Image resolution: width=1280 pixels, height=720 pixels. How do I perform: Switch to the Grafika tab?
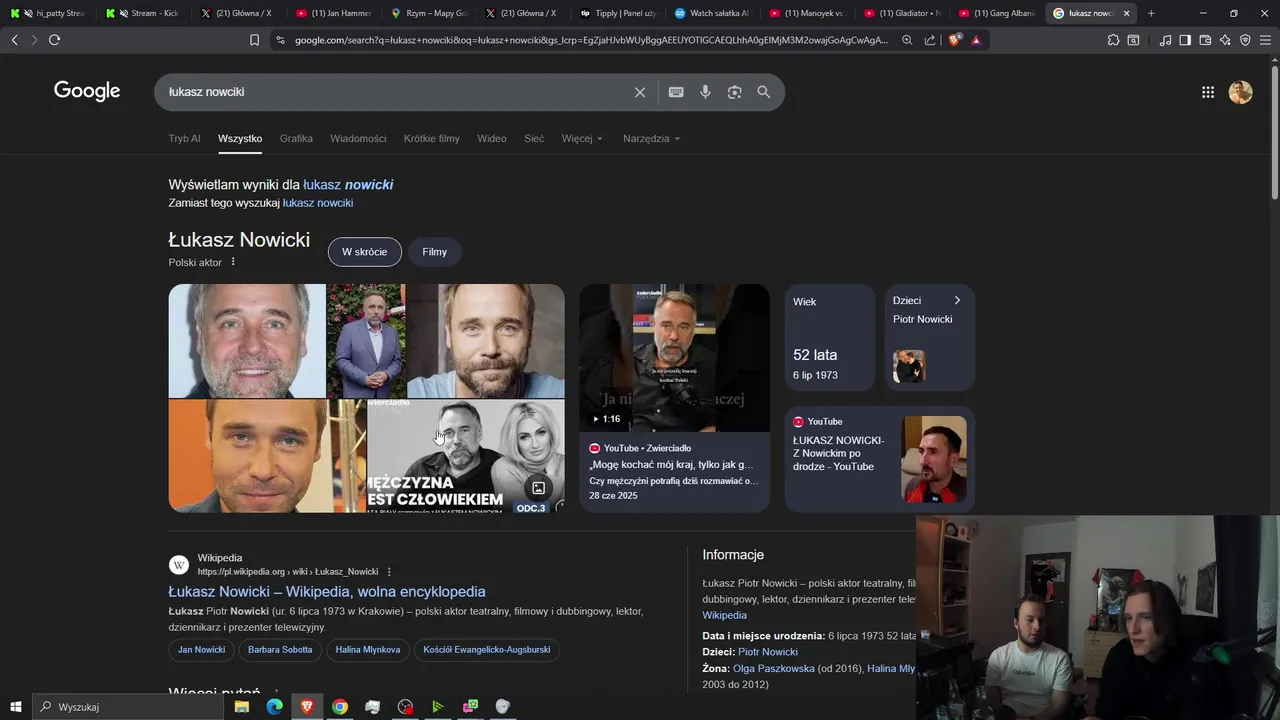coord(296,139)
